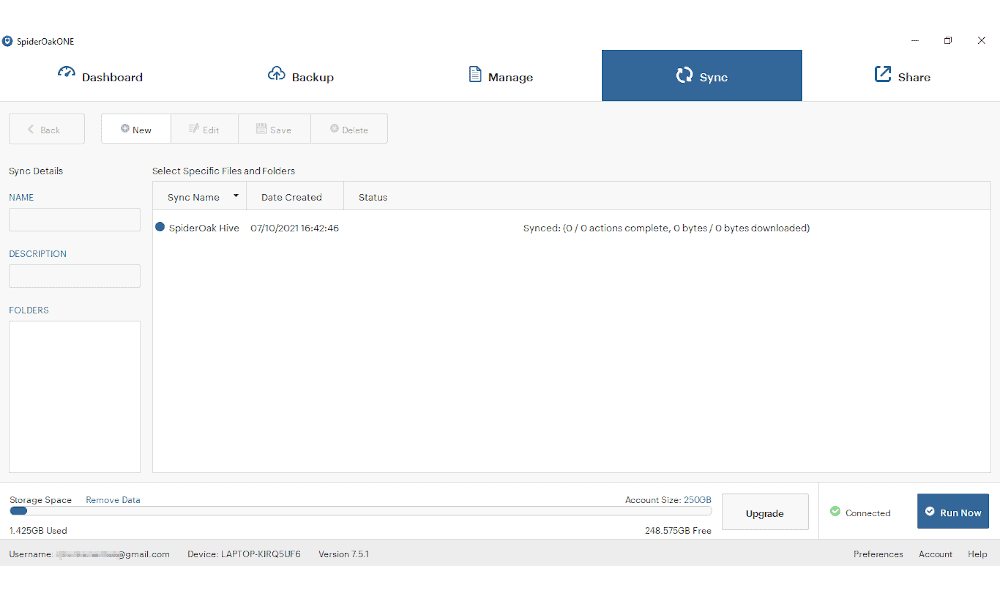Select the SpiderOak Hive sync row

[571, 228]
